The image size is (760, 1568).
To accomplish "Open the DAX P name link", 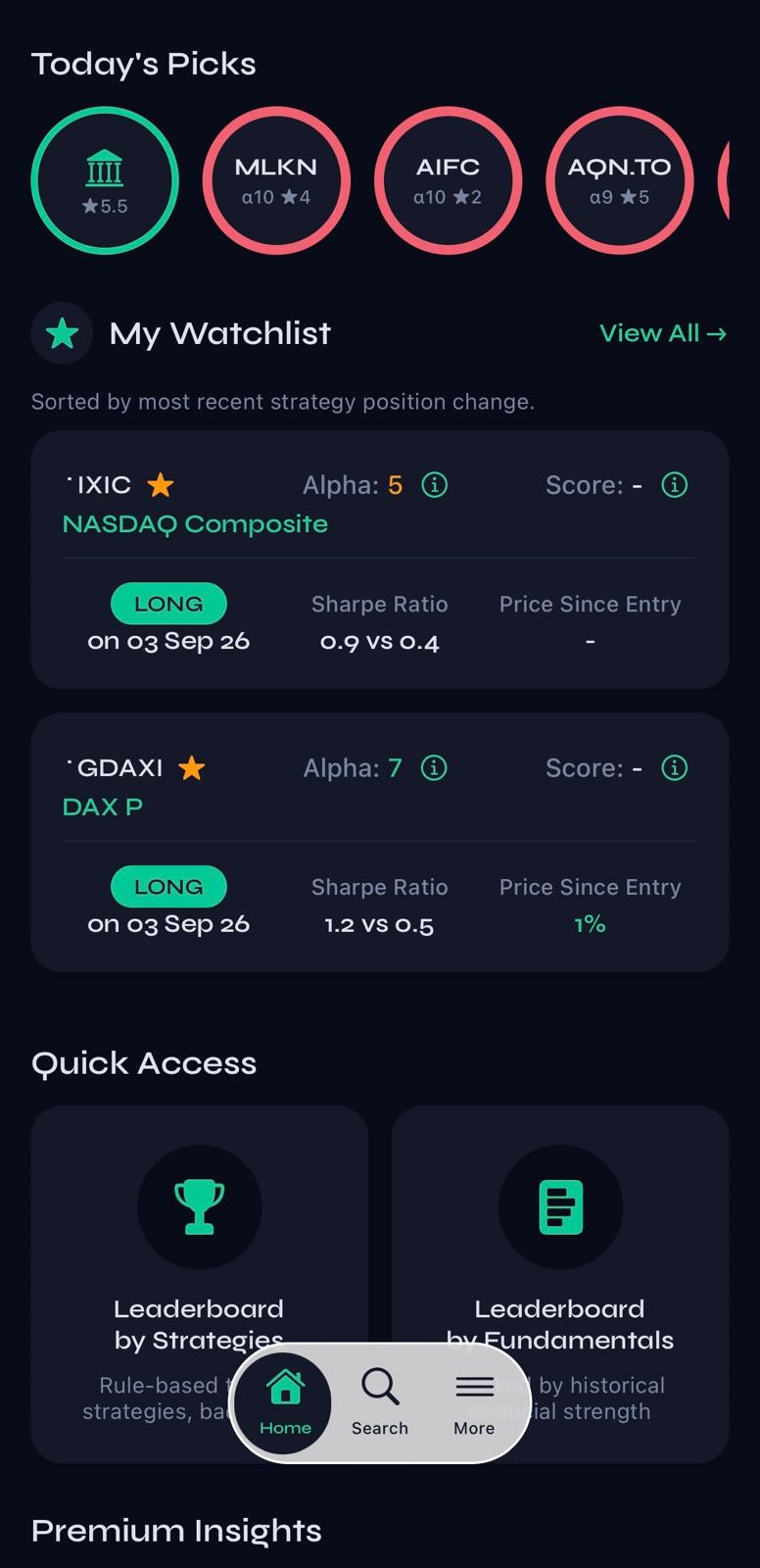I will (x=103, y=807).
